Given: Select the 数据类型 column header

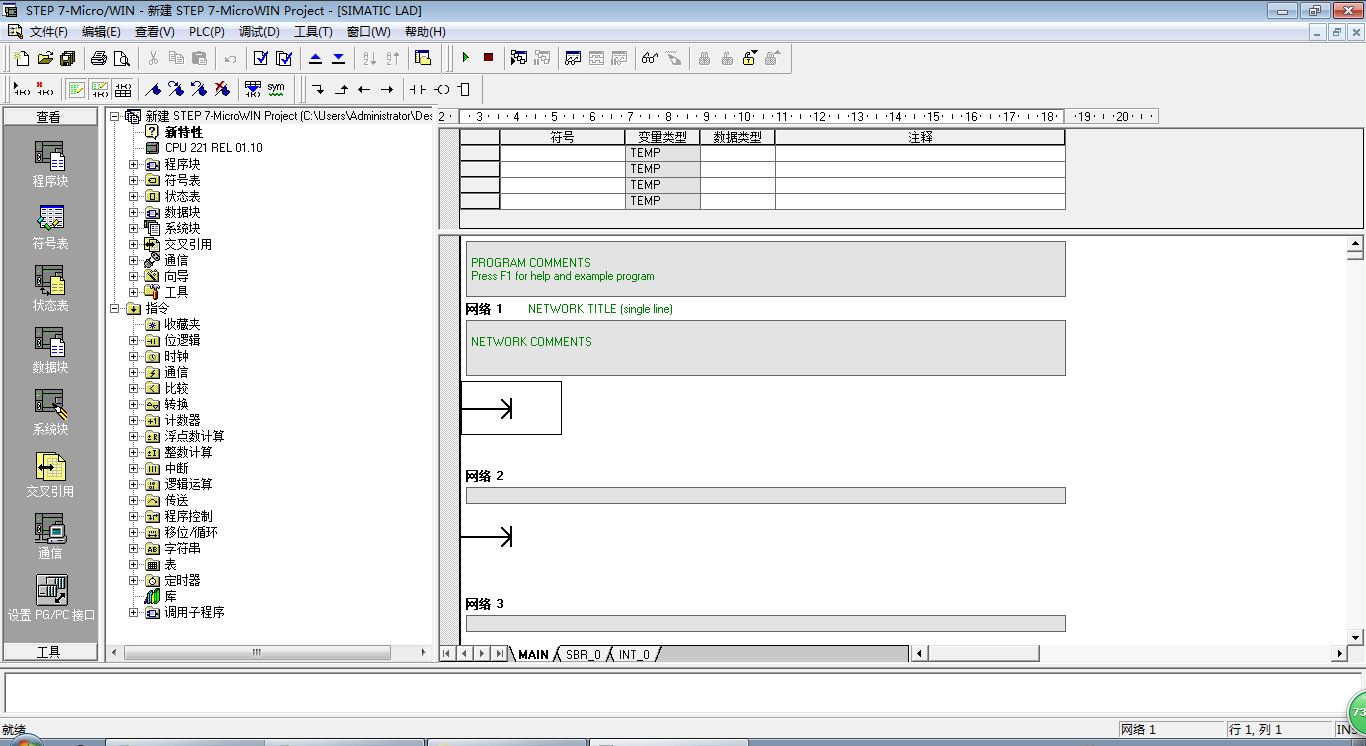Looking at the screenshot, I should (x=738, y=137).
